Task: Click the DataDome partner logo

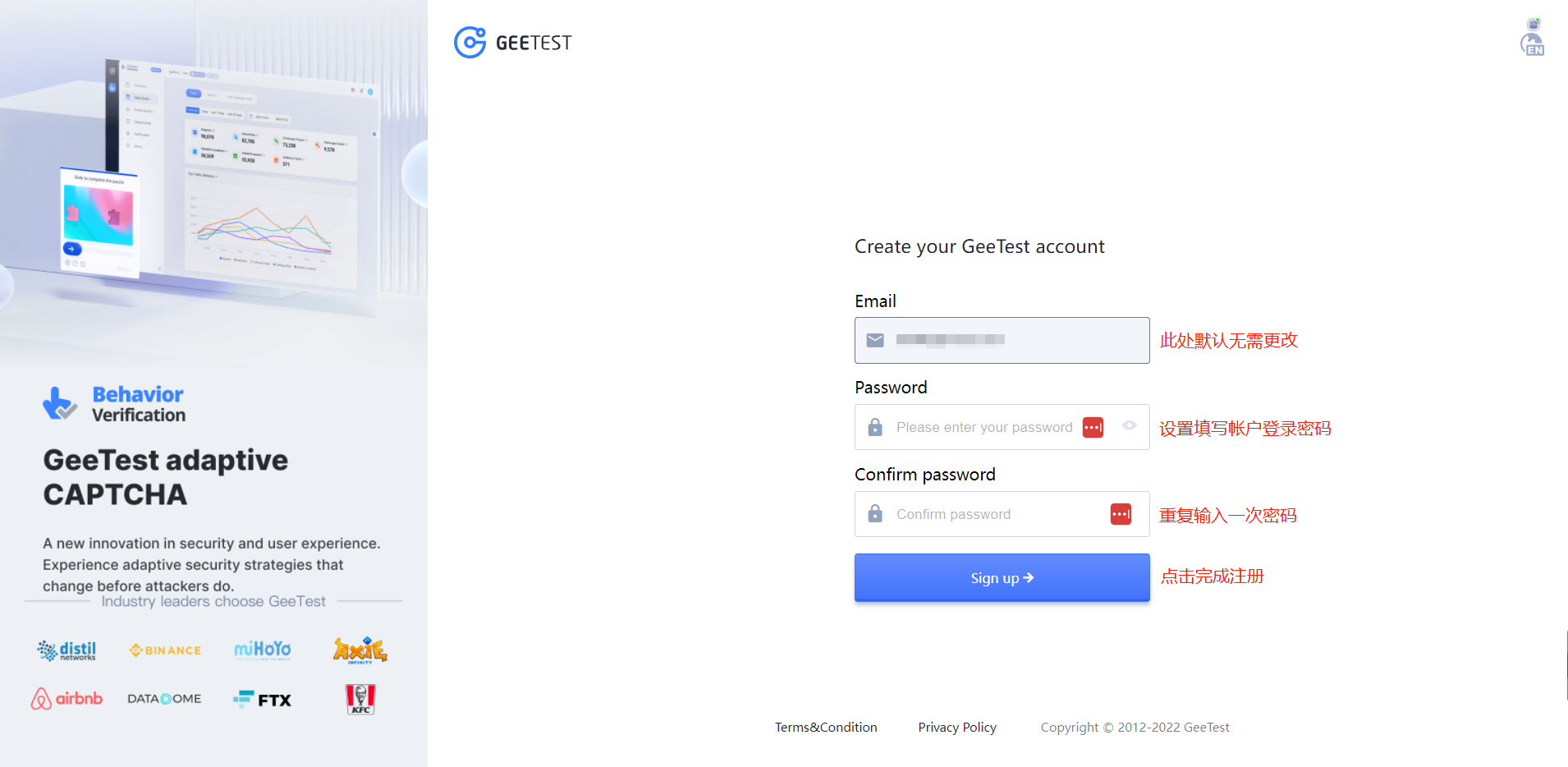Action: pos(163,698)
